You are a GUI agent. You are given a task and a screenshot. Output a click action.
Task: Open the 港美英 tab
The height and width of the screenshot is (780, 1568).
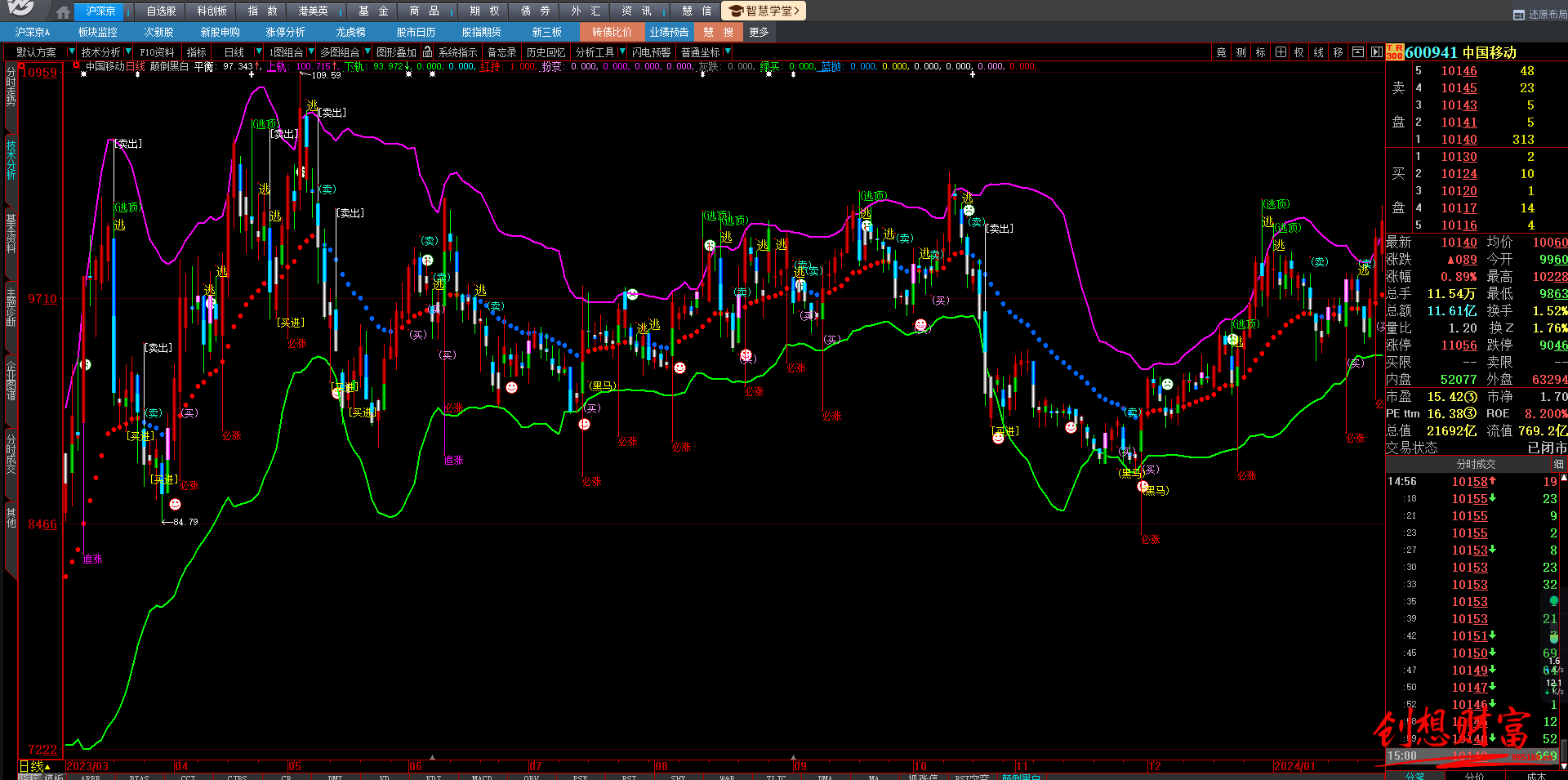[x=313, y=11]
